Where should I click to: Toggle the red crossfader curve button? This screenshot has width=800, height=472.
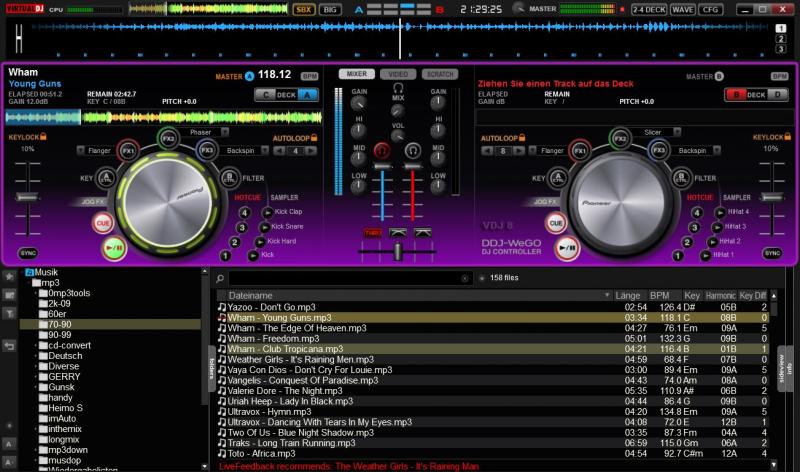[x=372, y=233]
